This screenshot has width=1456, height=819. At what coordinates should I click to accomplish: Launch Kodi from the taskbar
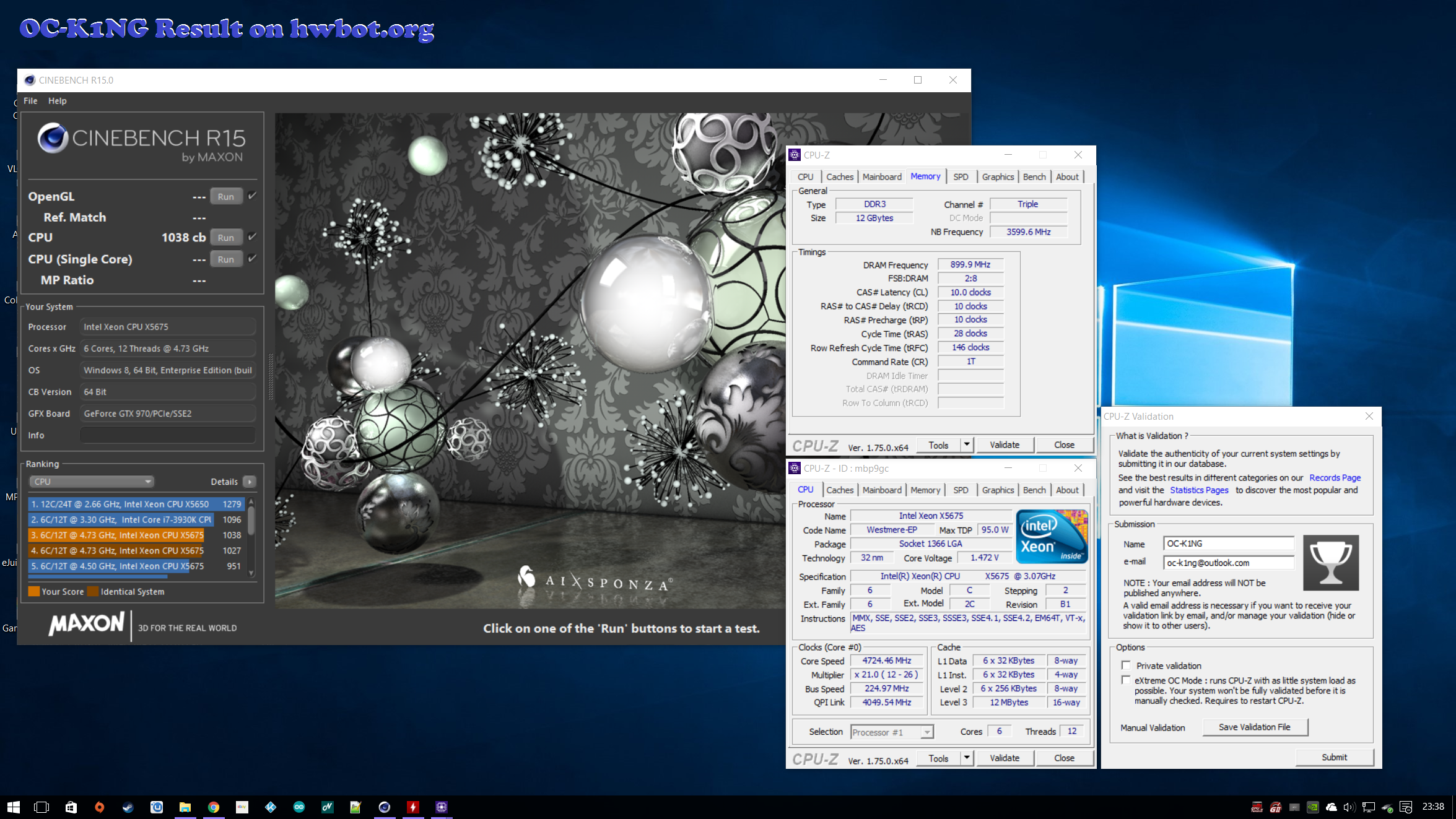pyautogui.click(x=271, y=807)
